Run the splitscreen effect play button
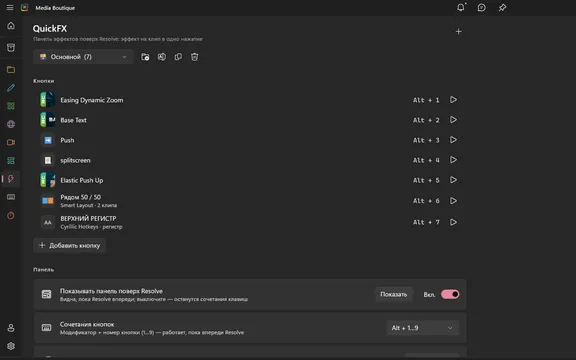Screen dimensions: 576x360 tap(453, 160)
